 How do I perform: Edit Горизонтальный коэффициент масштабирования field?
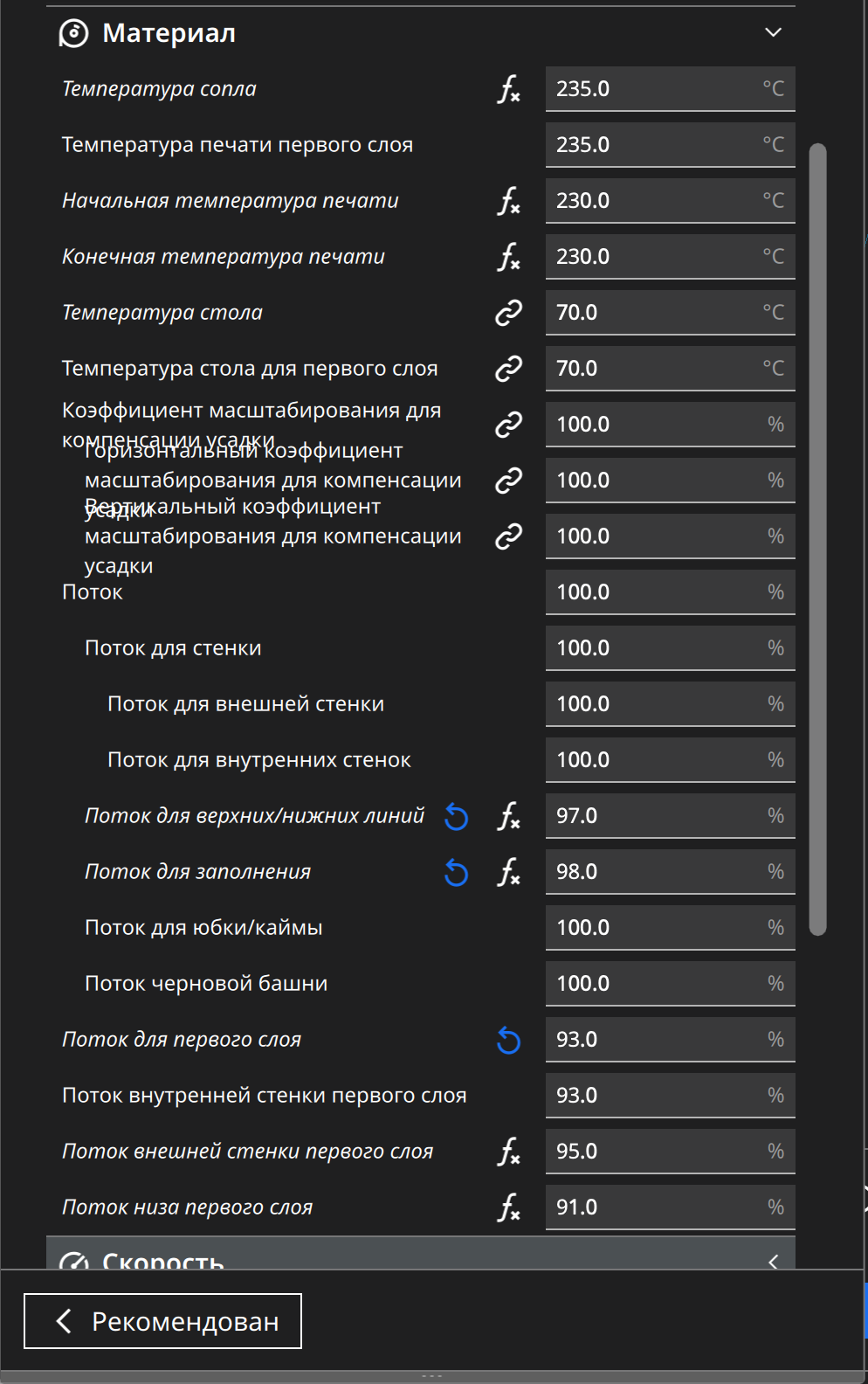(671, 481)
